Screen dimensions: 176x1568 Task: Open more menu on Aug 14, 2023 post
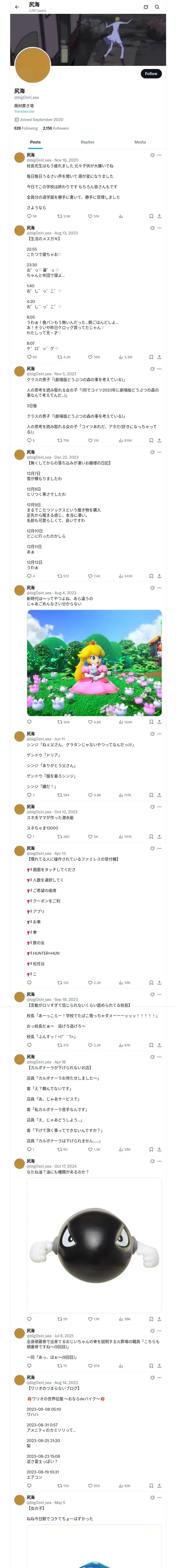coord(160,1377)
